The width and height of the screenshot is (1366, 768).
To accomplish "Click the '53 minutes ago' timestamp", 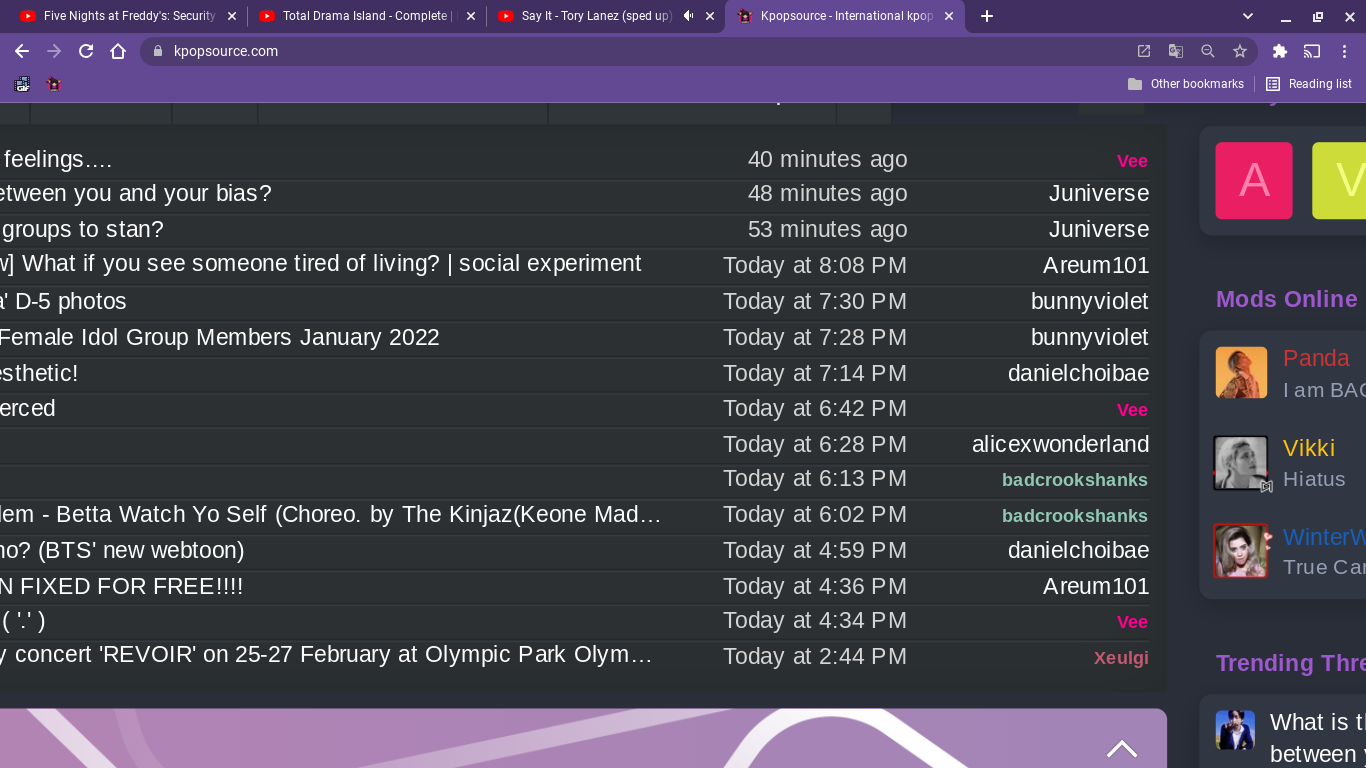I will coord(828,229).
